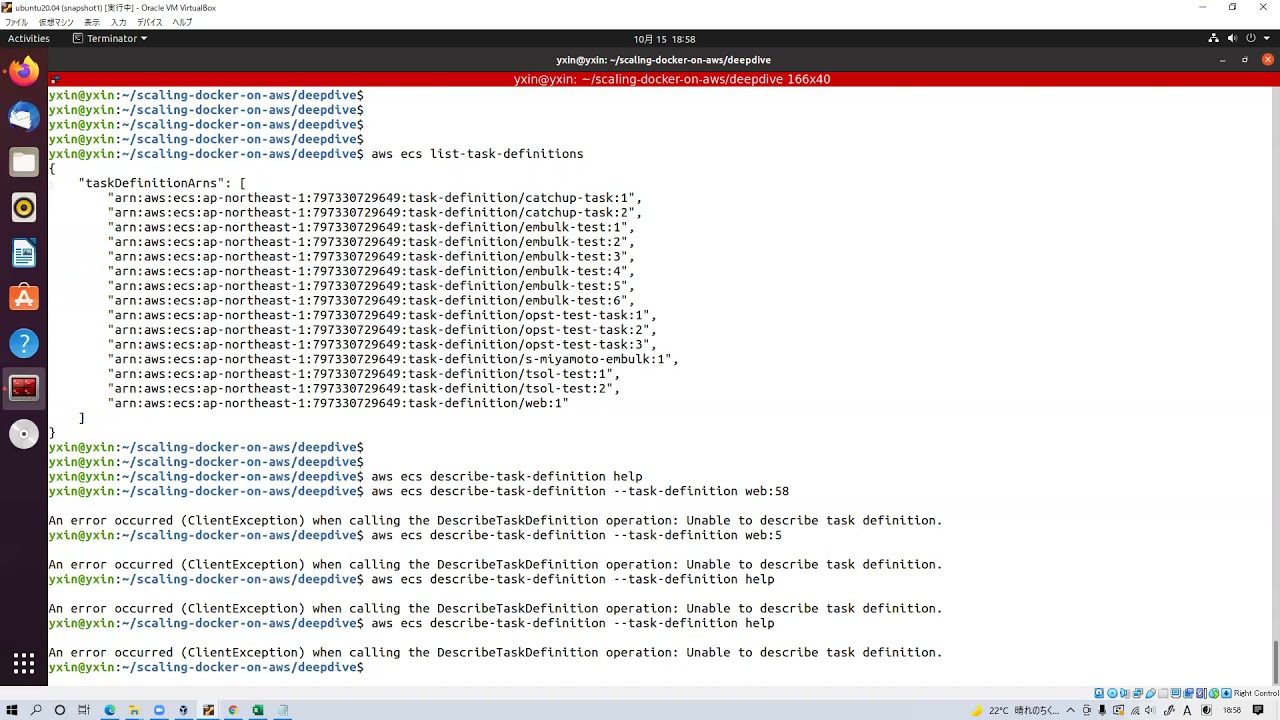Open the 22°C weather widget on taskbar
Viewport: 1280px width, 720px height.
(1014, 710)
